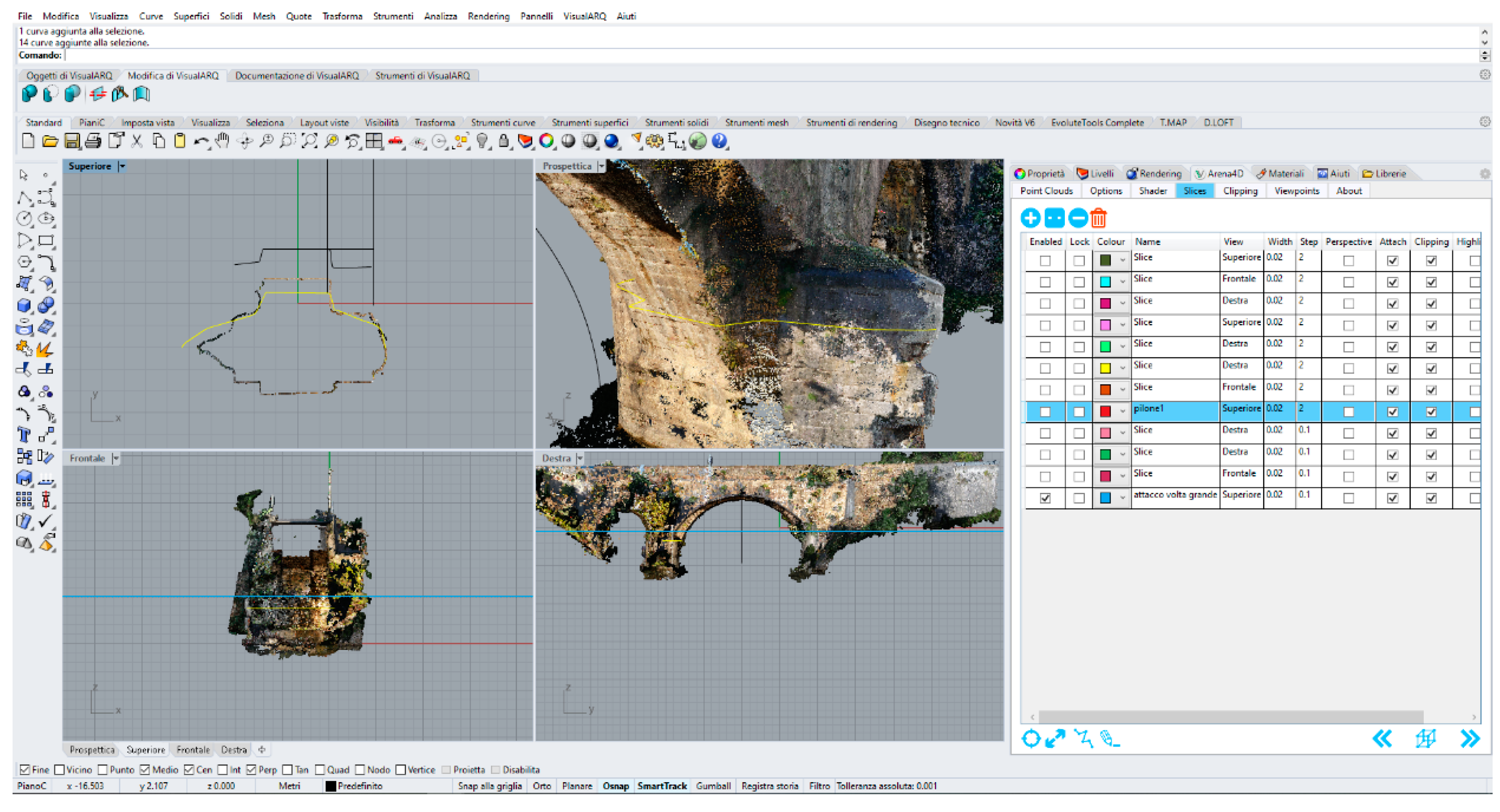Viewport: 1500px width, 812px height.
Task: Click the light bulb toolbar icon
Action: click(482, 141)
